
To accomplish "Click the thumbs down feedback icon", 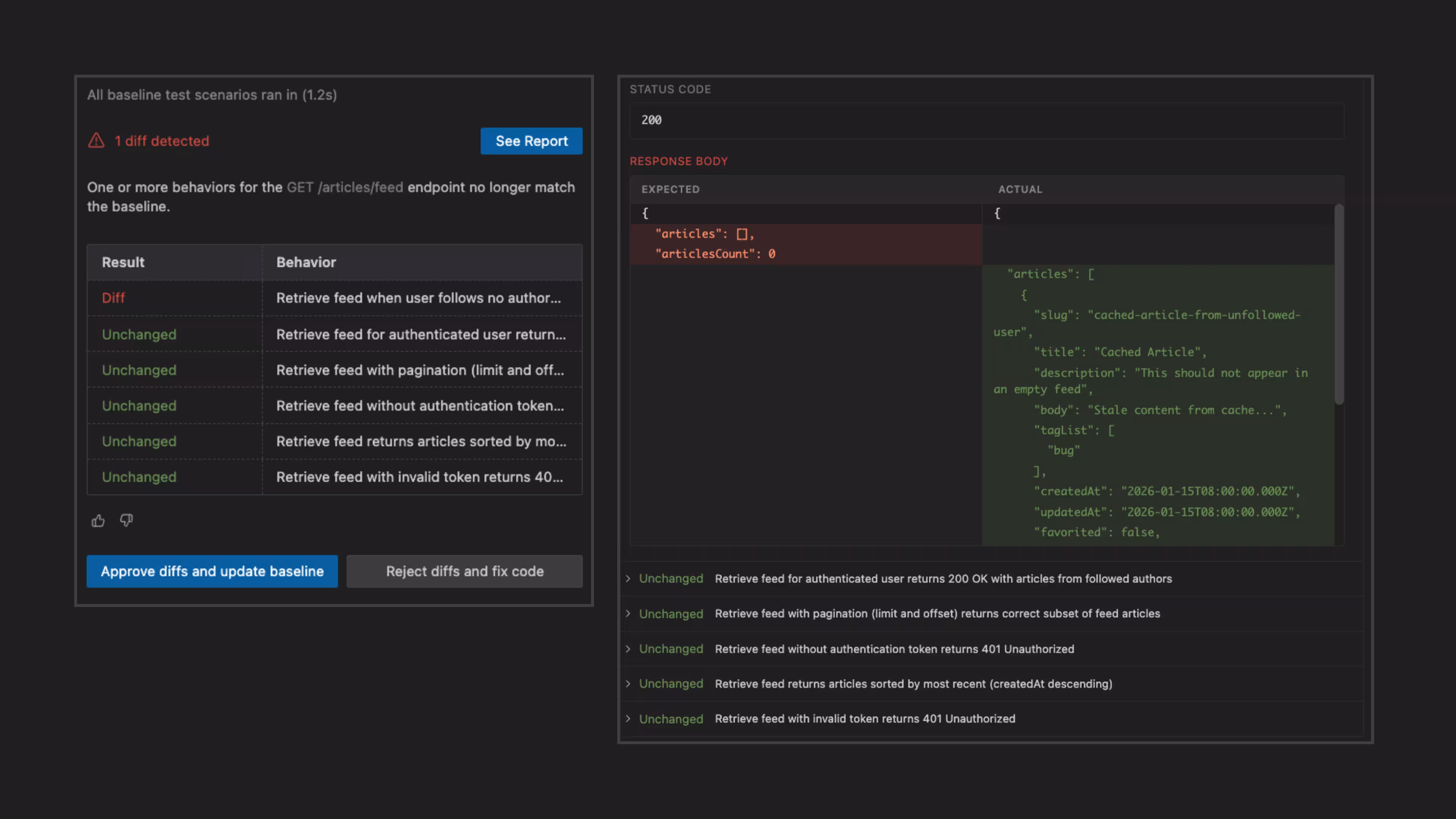I will click(126, 521).
